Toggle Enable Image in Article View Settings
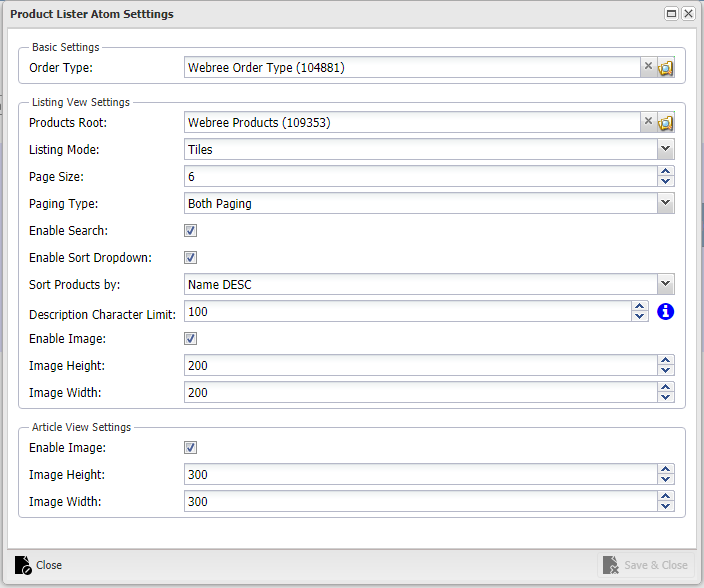The image size is (704, 588). [190, 448]
